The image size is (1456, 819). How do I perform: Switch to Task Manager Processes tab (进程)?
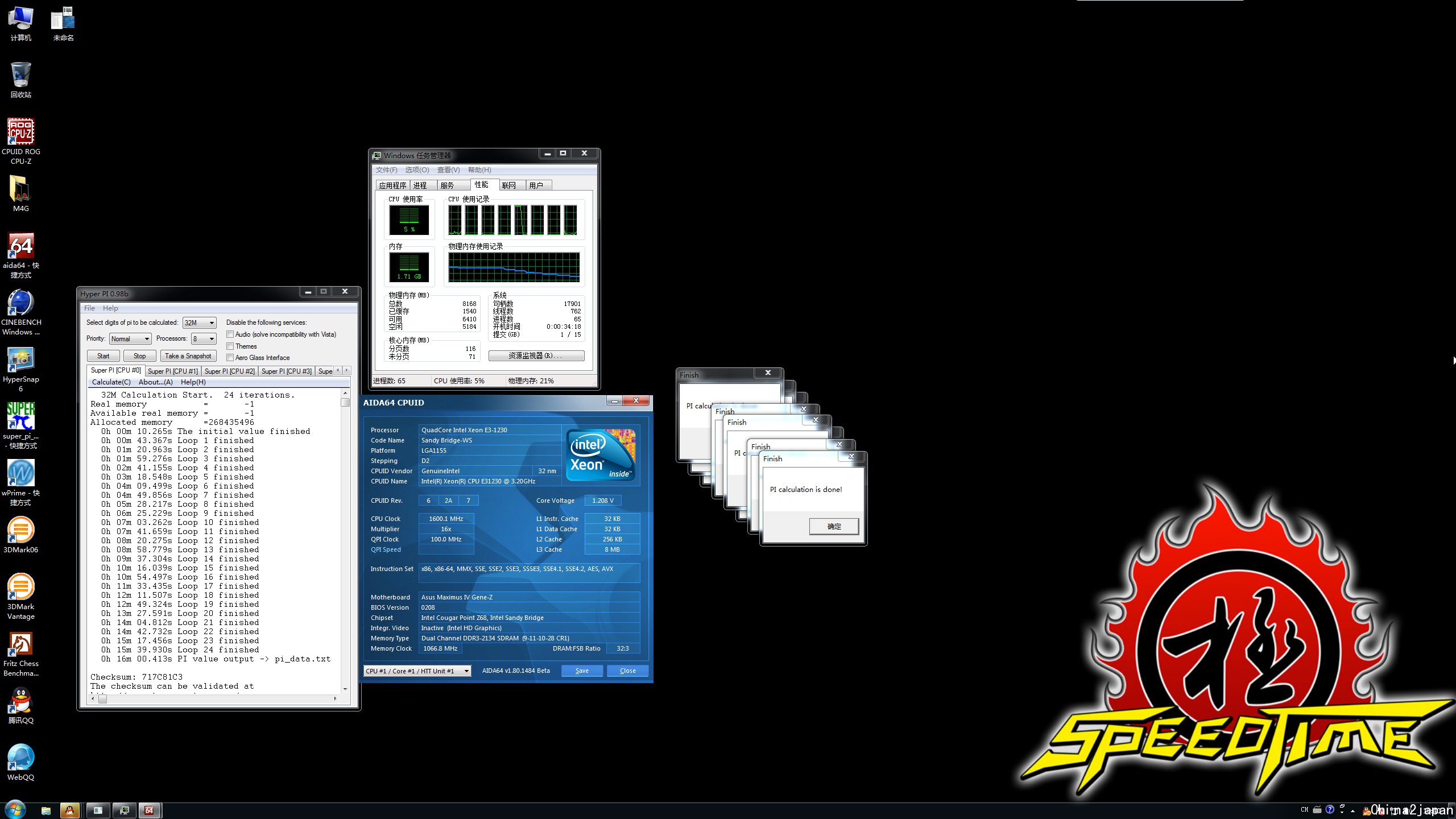[x=423, y=185]
